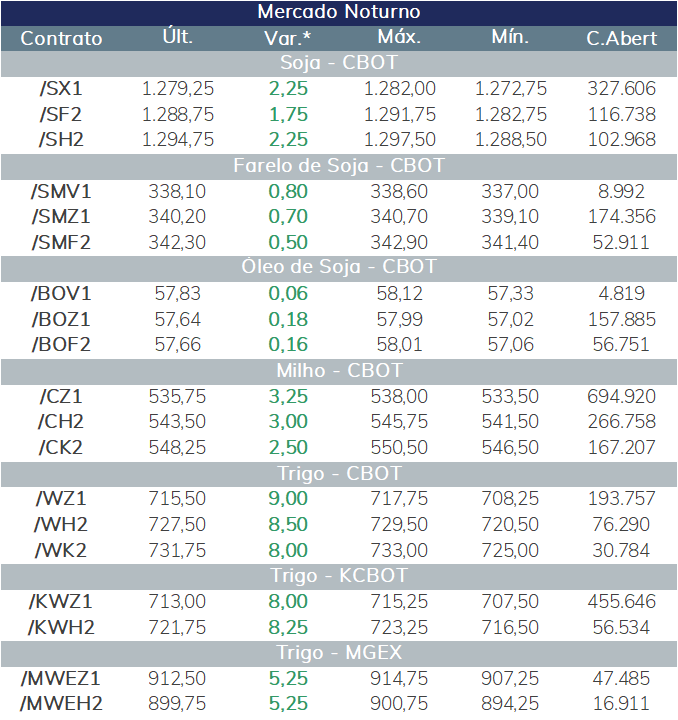
Task: Click the Mín. column header
Action: tap(510, 37)
